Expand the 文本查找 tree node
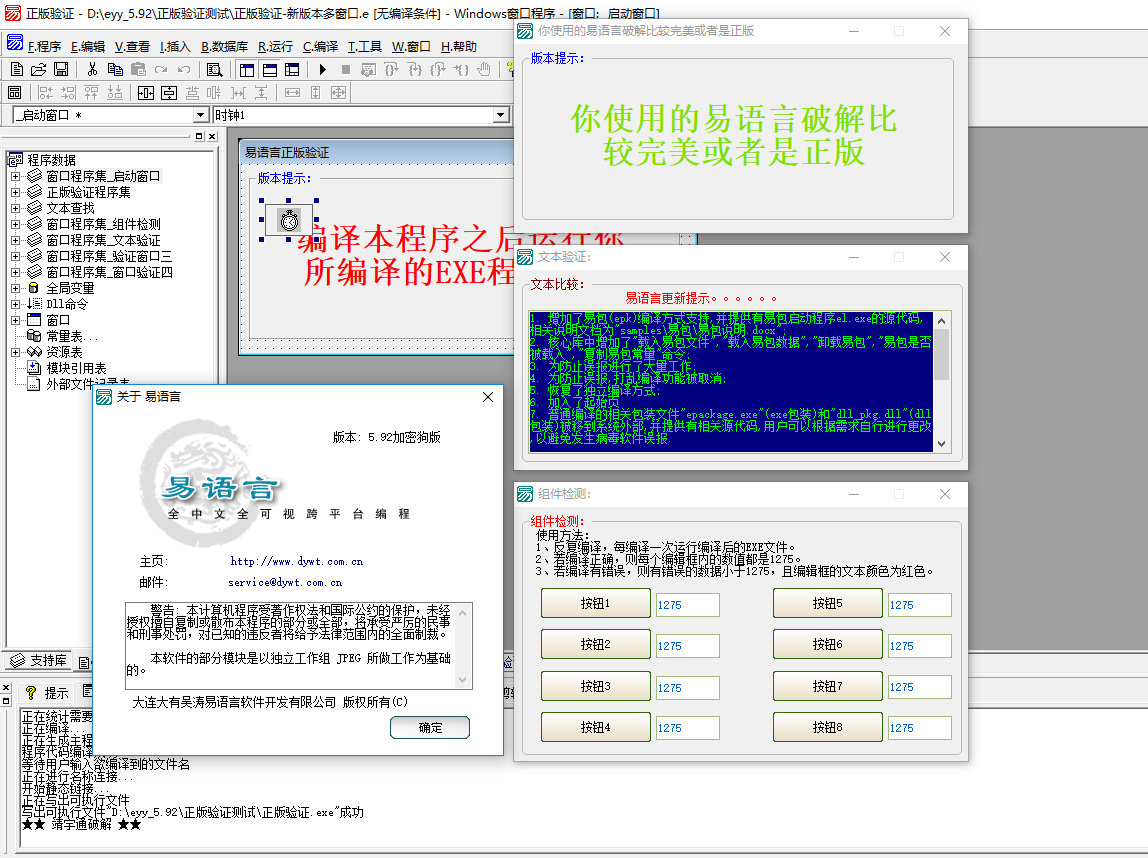This screenshot has height=858, width=1148. point(15,209)
